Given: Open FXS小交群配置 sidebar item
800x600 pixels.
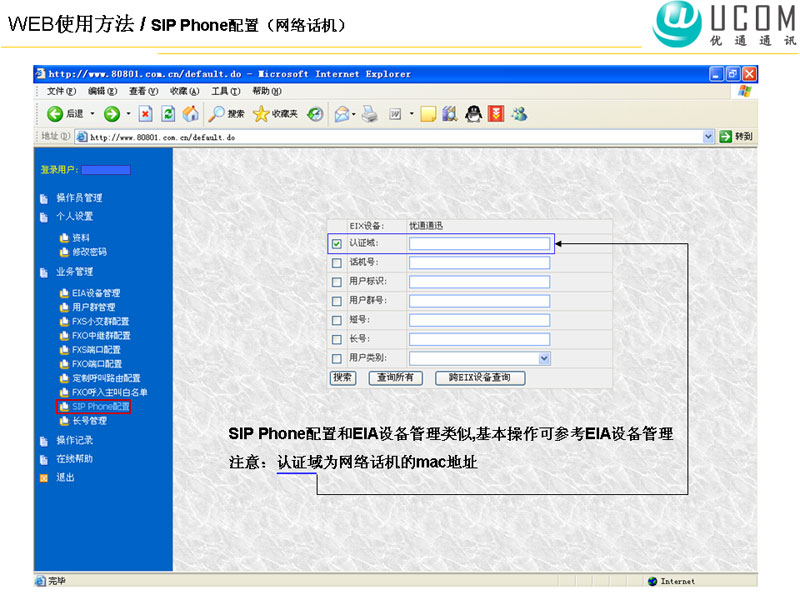Looking at the screenshot, I should pos(101,322).
